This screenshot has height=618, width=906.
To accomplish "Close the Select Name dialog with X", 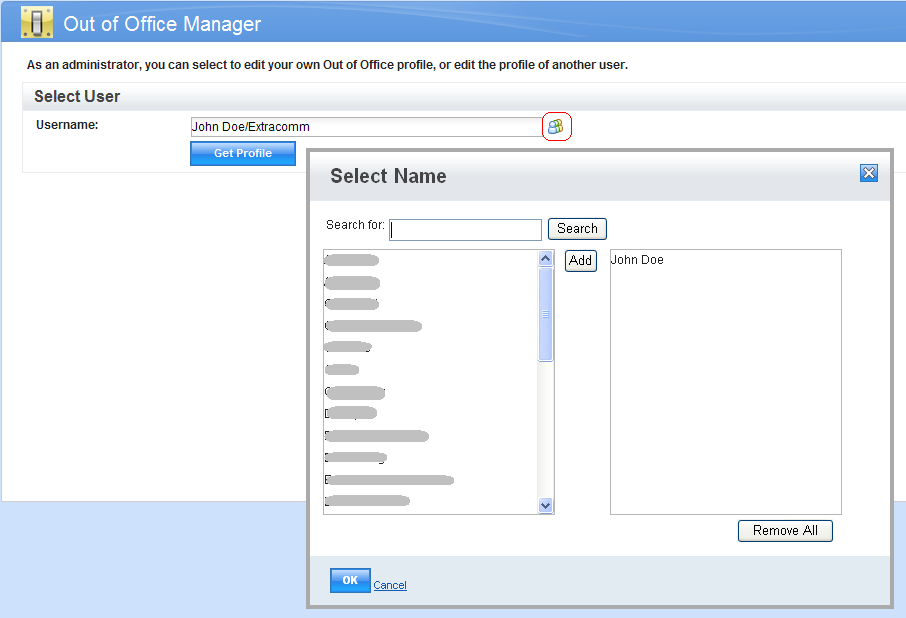I will point(869,173).
